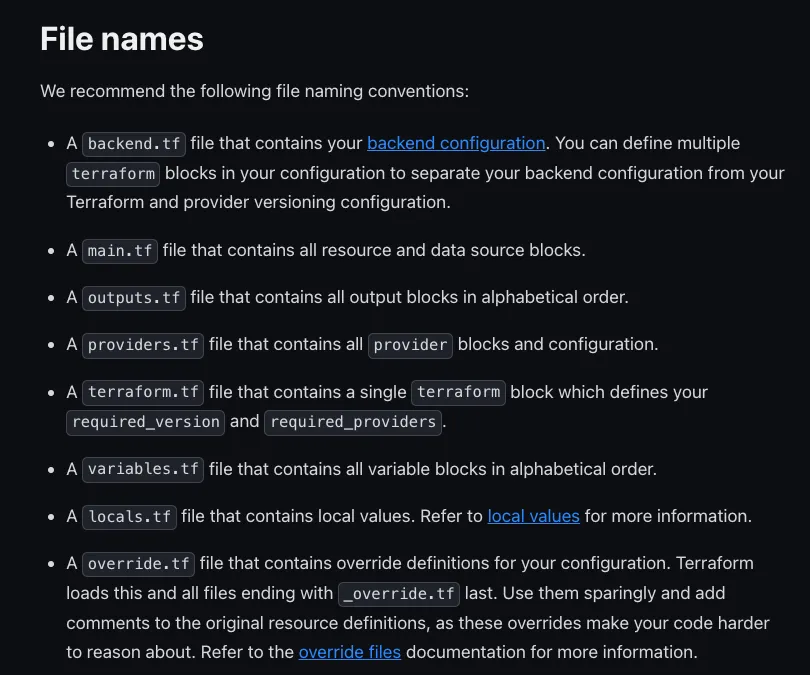
Task: Click the 'We recommend the following' intro sentence
Action: coord(254,91)
